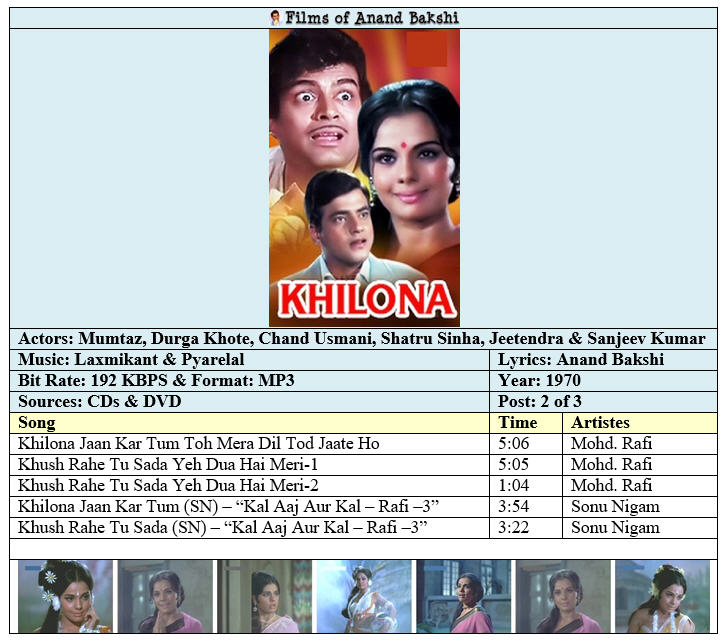This screenshot has width=727, height=641.
Task: Open third film still with striped curtain
Action: pos(265,597)
